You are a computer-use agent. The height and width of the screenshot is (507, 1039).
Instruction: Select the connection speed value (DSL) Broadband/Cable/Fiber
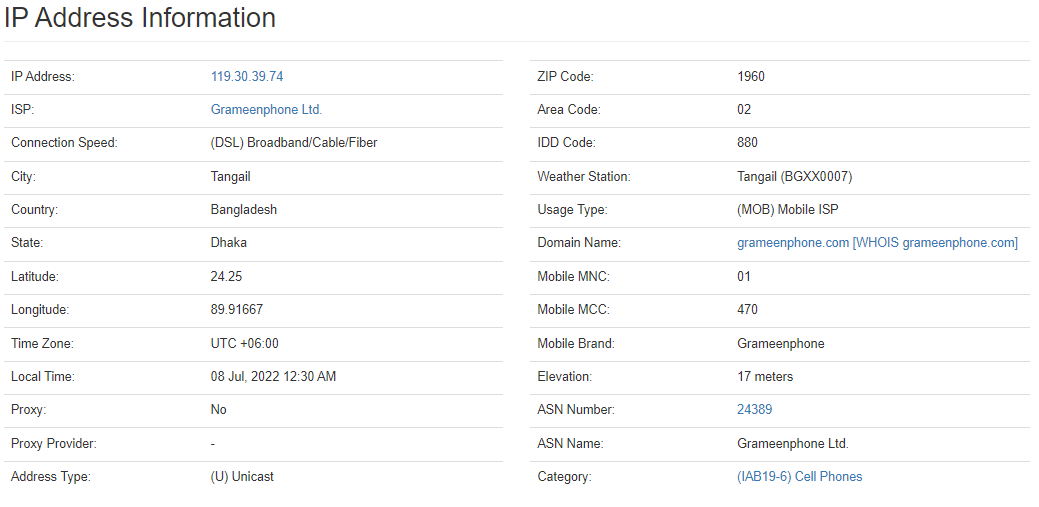click(294, 143)
